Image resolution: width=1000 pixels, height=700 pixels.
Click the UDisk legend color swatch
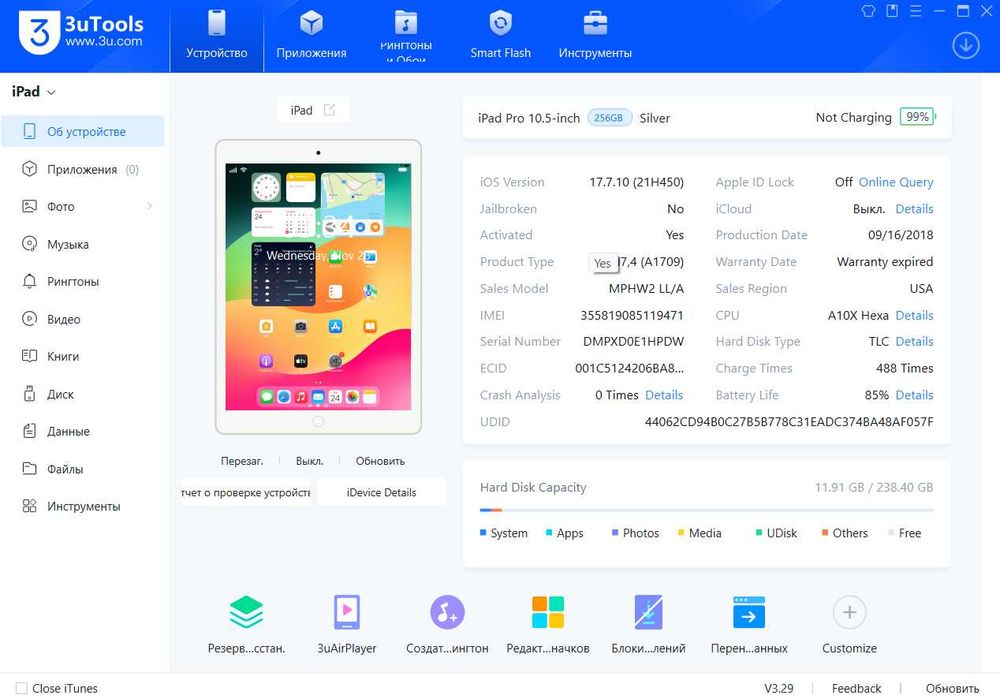(x=759, y=532)
